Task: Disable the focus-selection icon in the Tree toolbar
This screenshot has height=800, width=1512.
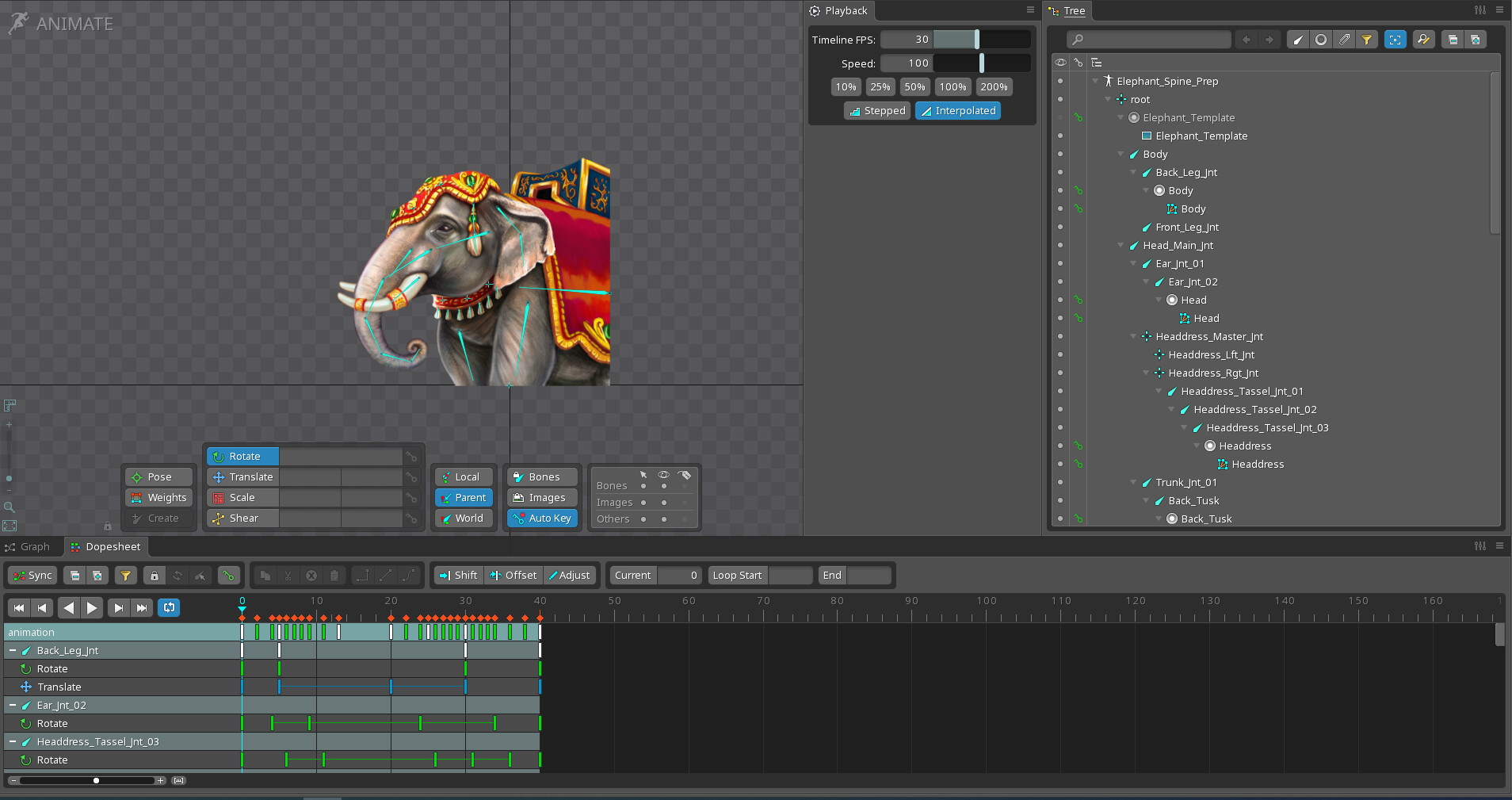Action: click(x=1395, y=39)
